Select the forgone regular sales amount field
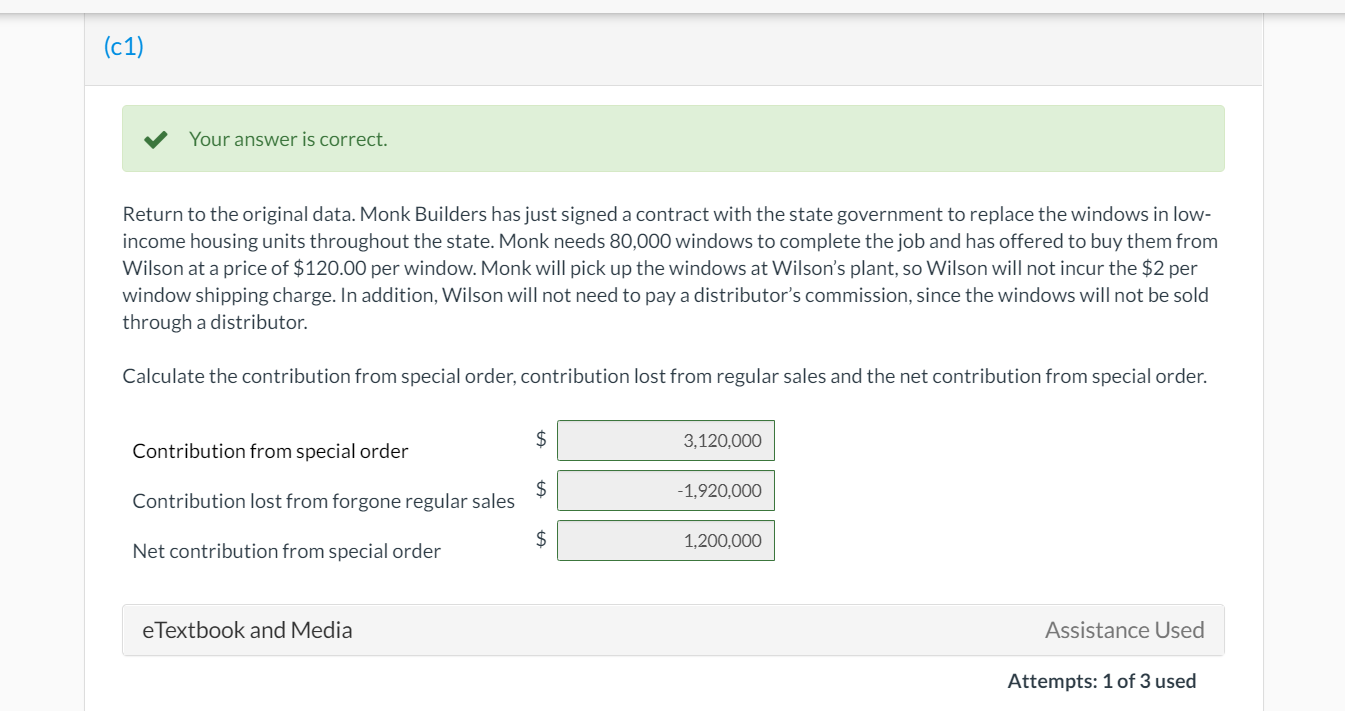 click(x=666, y=491)
